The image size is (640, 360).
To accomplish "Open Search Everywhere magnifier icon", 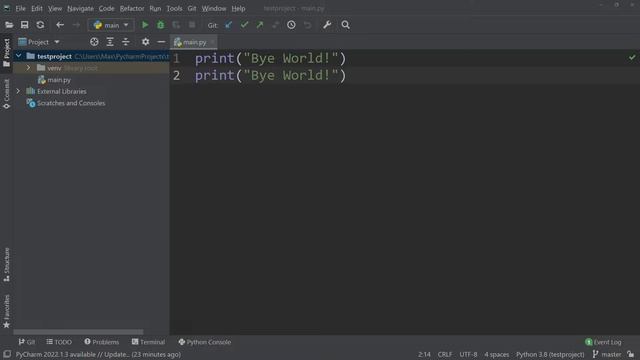I will pos(345,25).
